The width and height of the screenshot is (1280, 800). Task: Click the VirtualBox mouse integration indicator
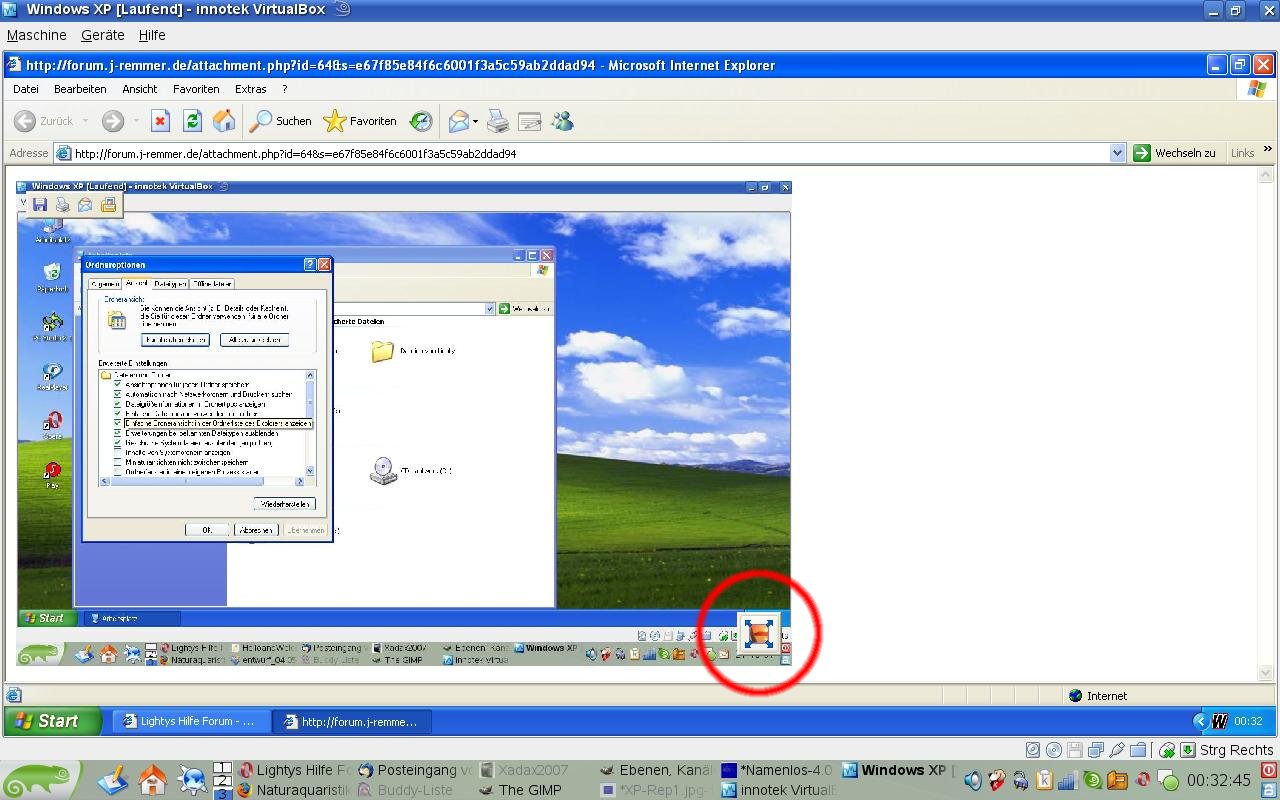1167,750
